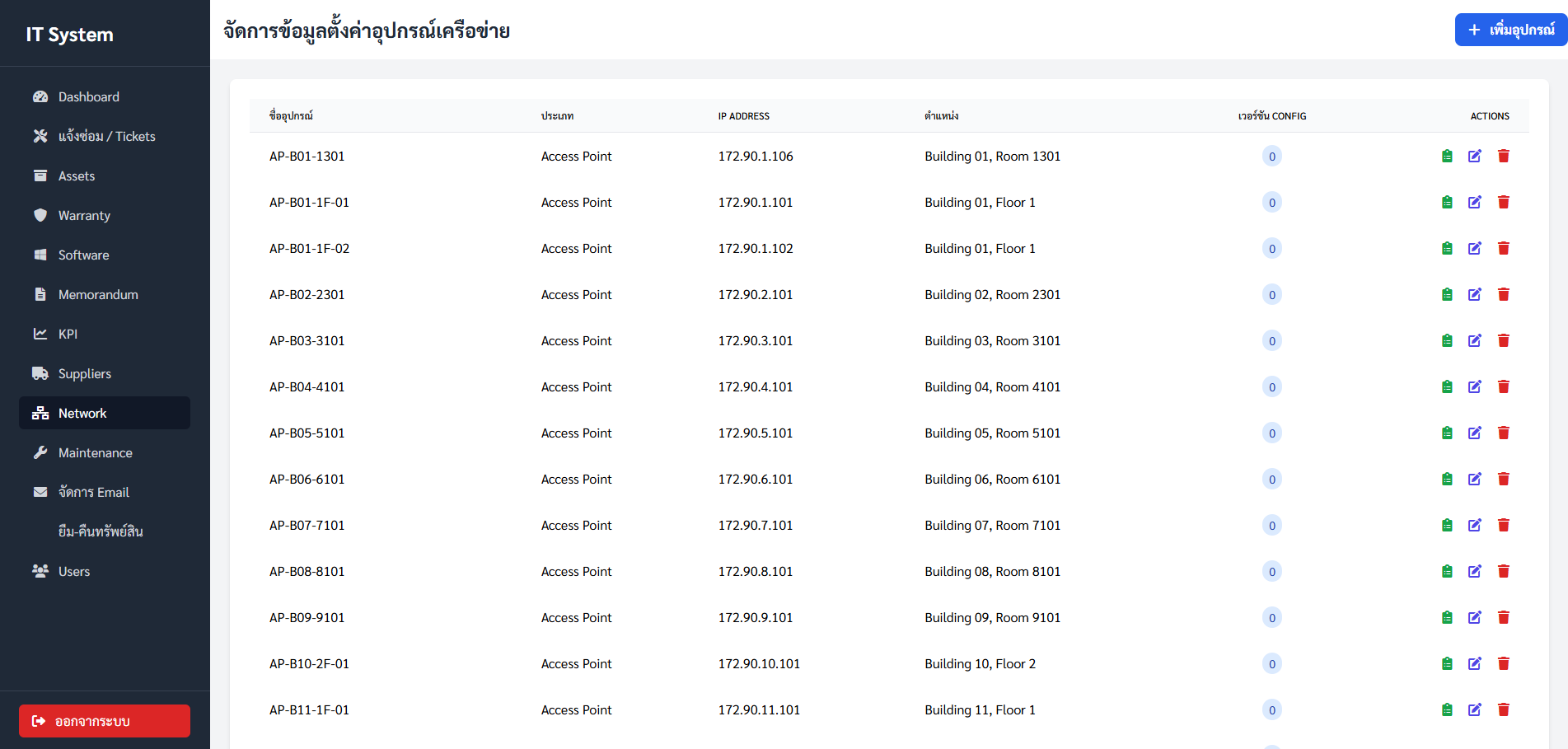Go to Suppliers
The height and width of the screenshot is (749, 1568).
coord(105,373)
